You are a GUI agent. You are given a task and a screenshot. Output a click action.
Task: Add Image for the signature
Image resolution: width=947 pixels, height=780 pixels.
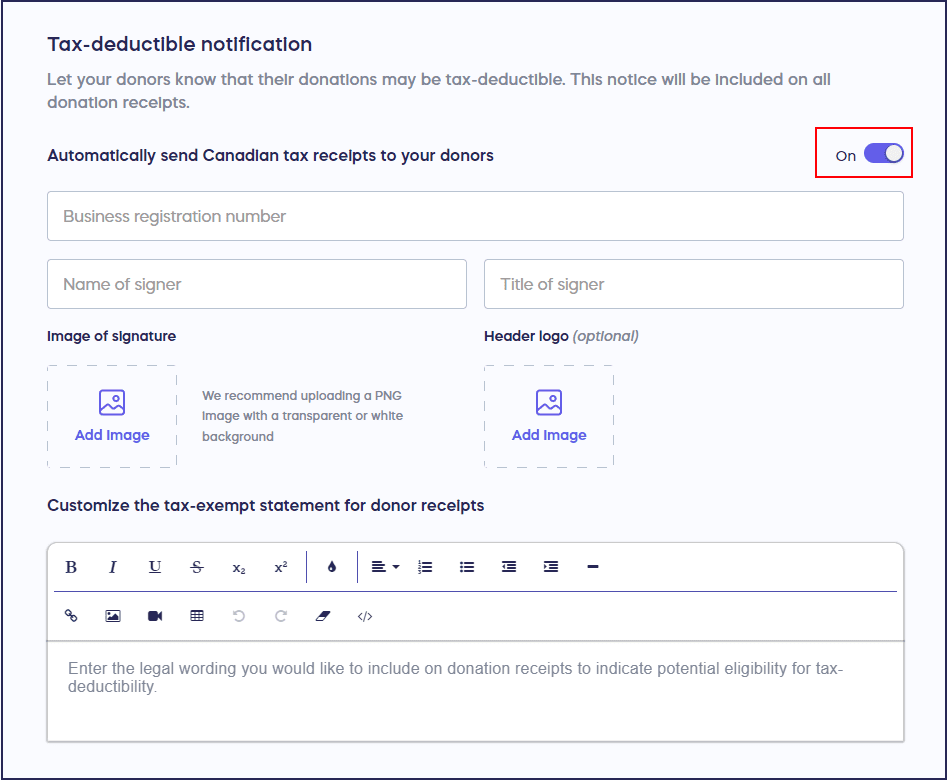pos(112,416)
